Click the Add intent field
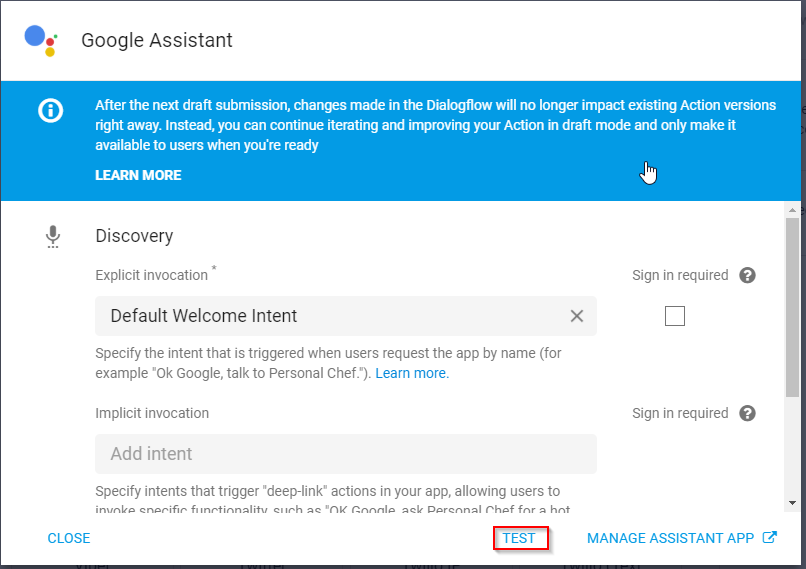The height and width of the screenshot is (569, 806). click(345, 454)
